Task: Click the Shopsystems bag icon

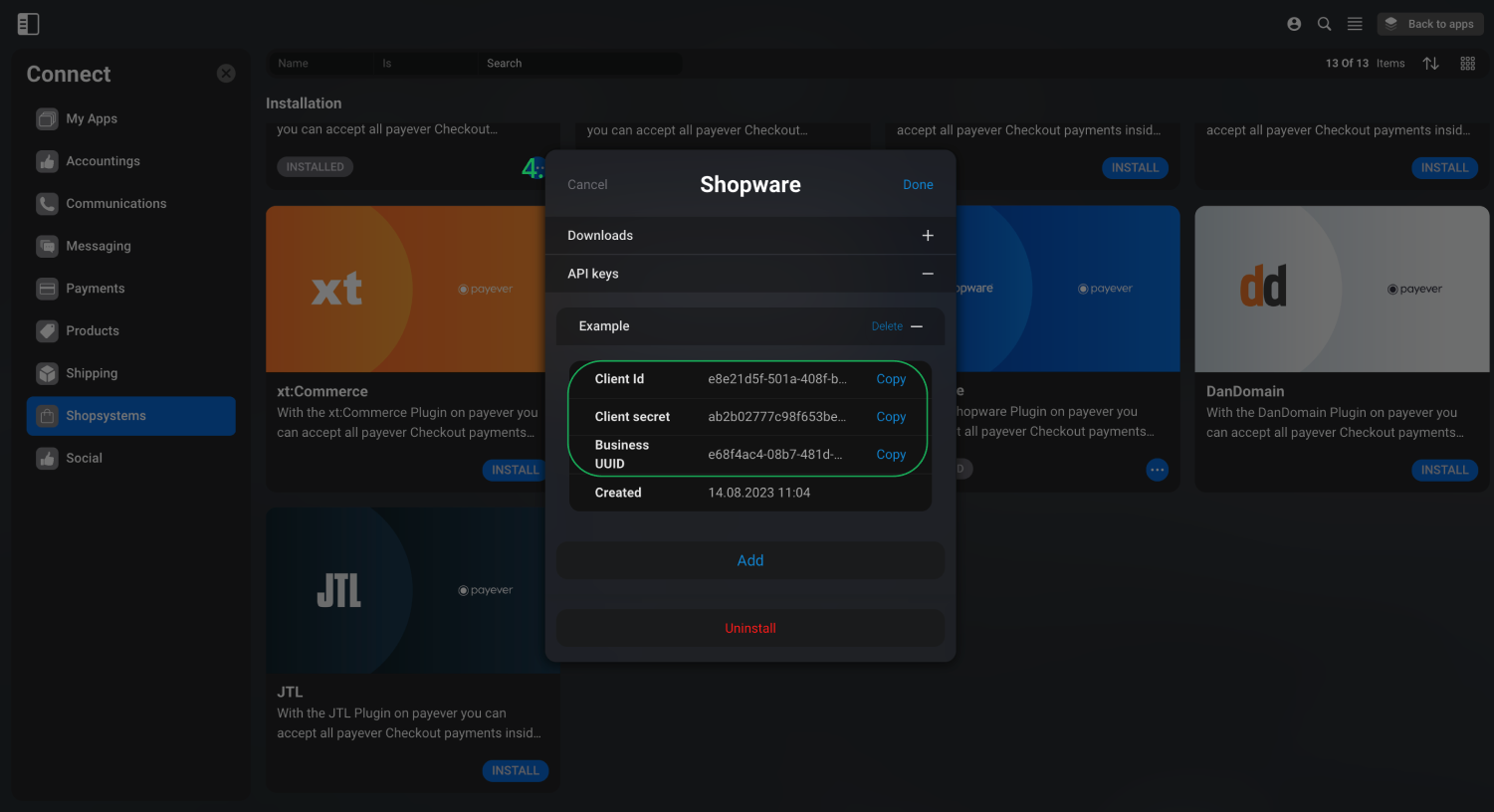Action: point(47,416)
